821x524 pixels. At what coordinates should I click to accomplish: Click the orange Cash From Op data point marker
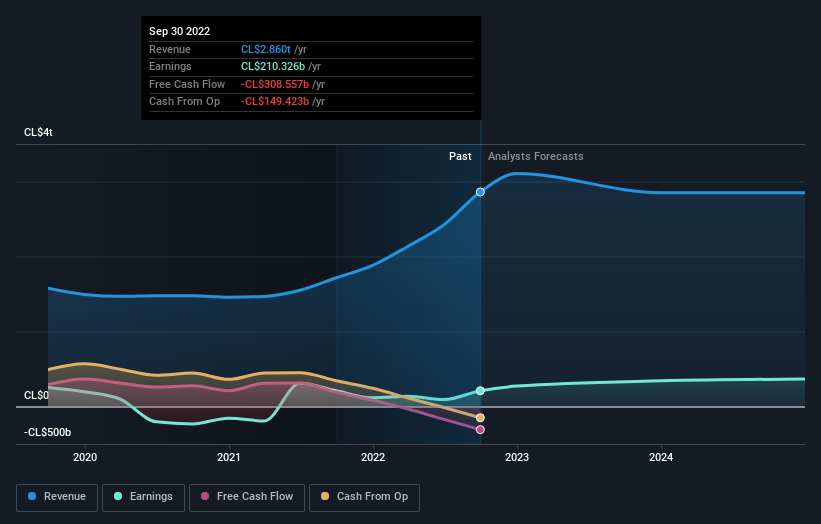coord(480,418)
